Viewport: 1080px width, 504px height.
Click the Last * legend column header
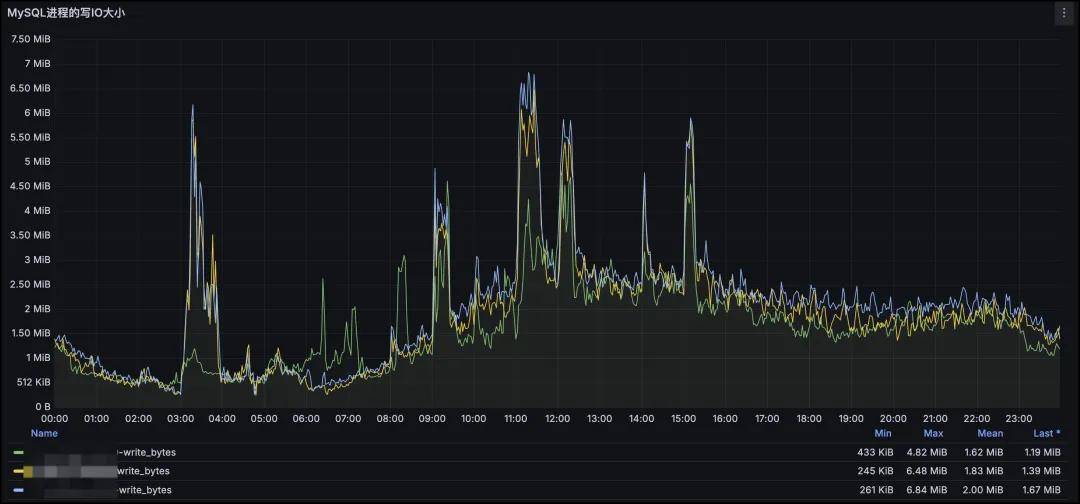pos(1046,433)
